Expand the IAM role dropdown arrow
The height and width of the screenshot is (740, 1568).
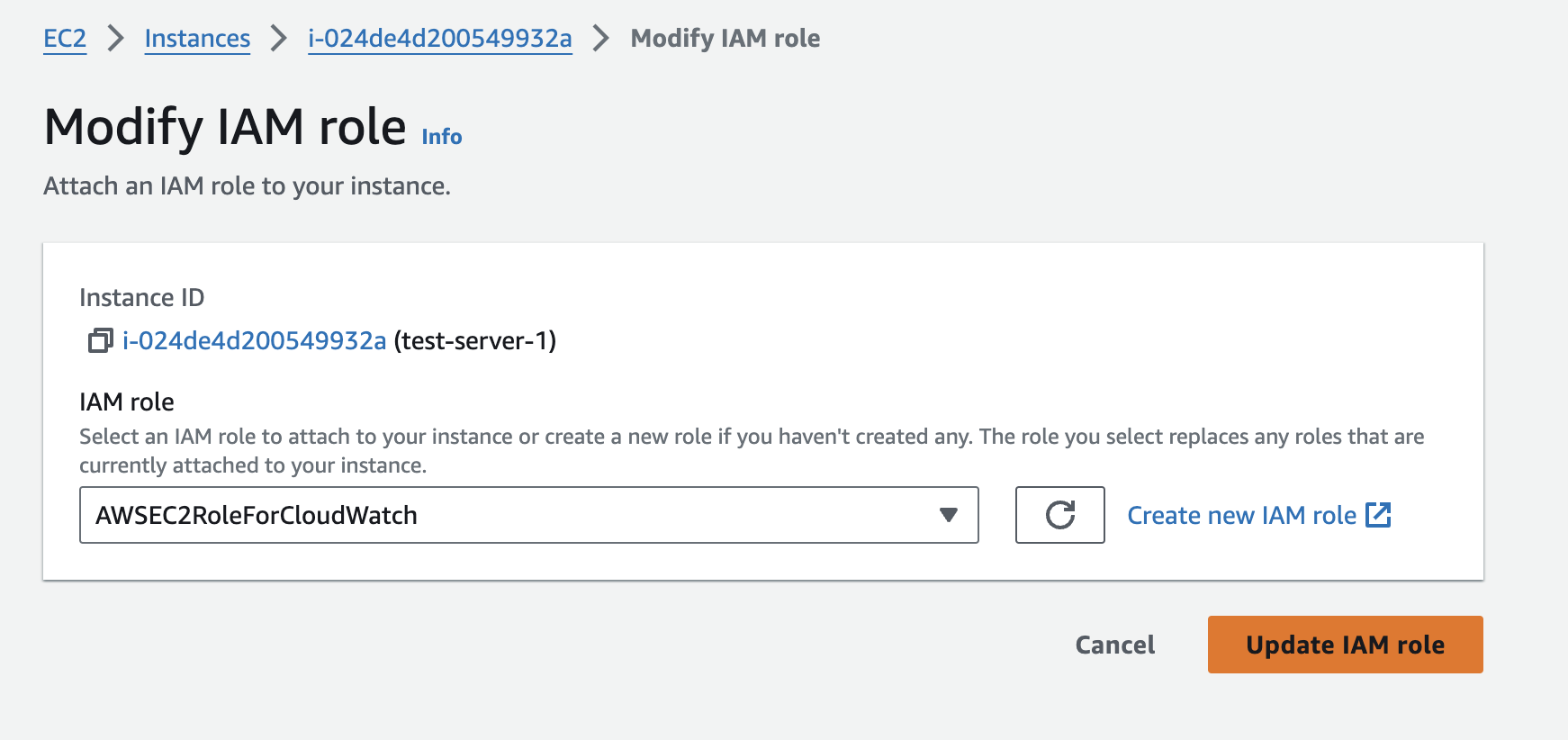click(x=948, y=515)
